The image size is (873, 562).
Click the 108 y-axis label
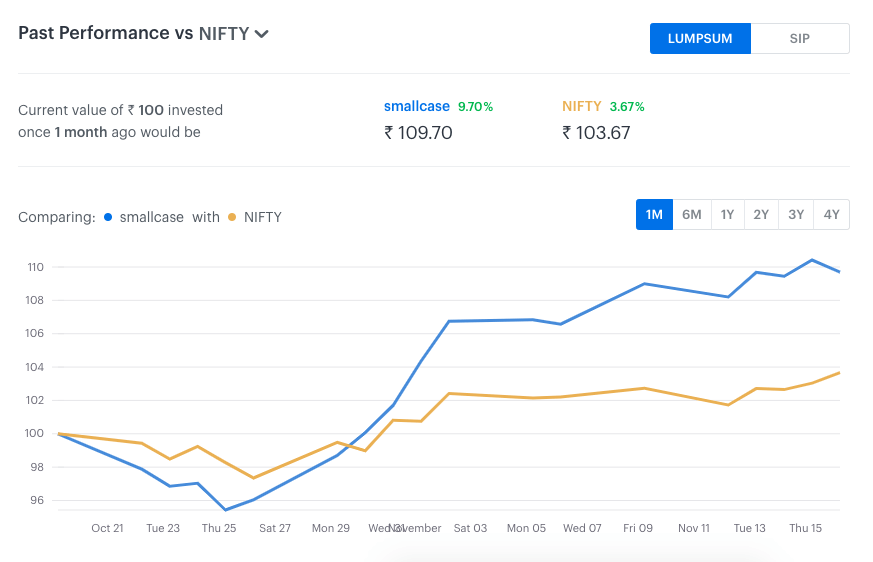tap(35, 300)
